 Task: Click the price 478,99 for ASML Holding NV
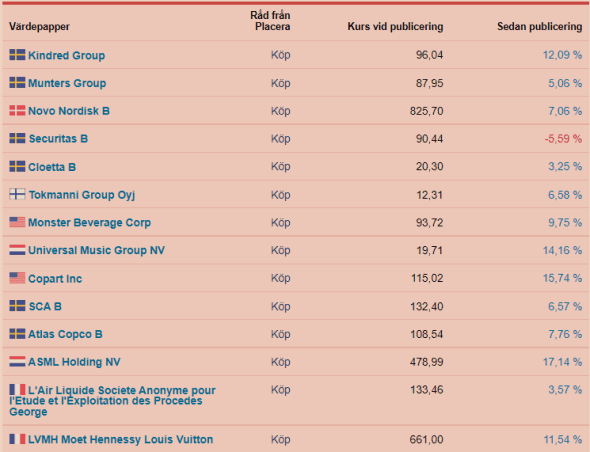427,362
